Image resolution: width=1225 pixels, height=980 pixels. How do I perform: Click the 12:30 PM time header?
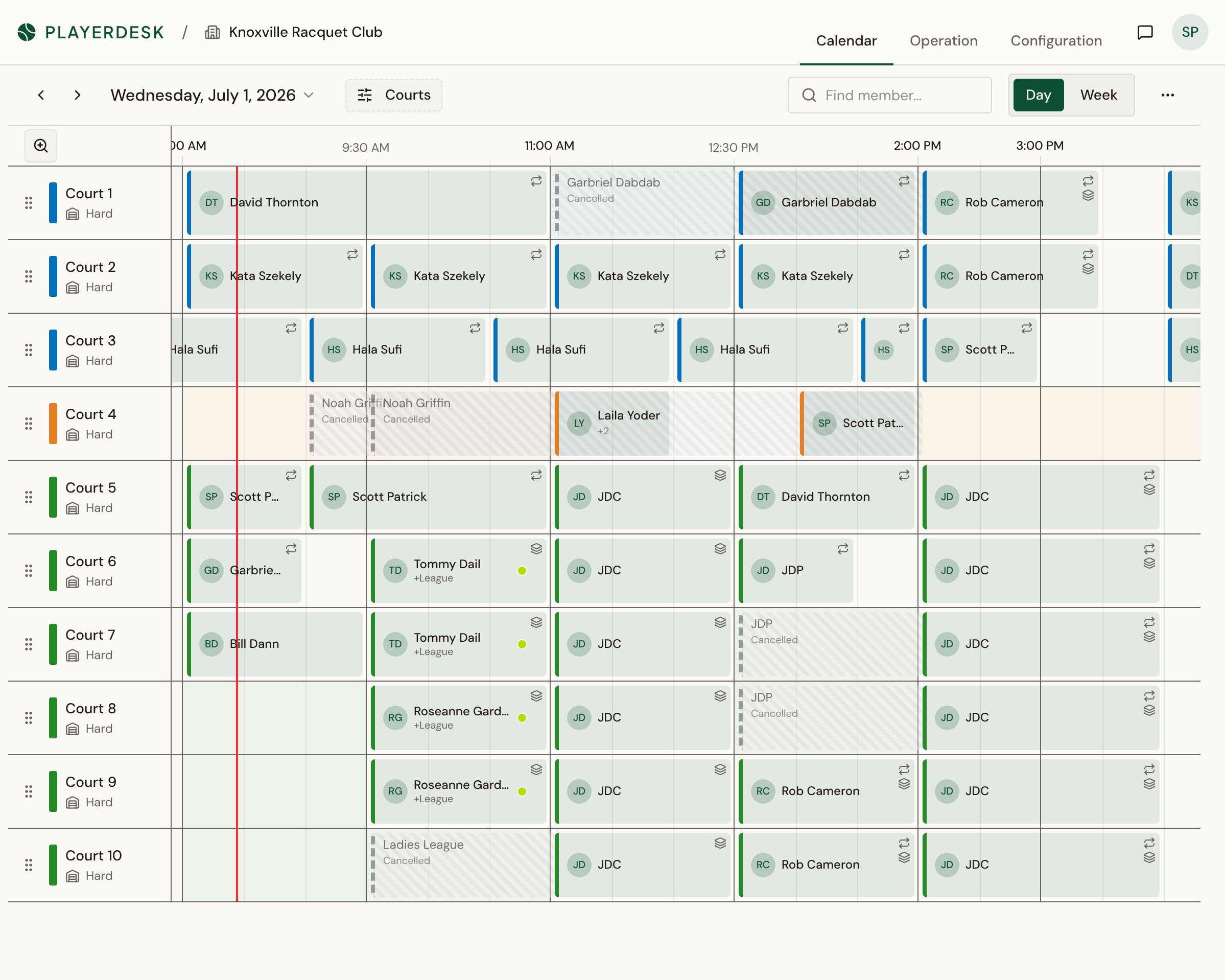tap(733, 148)
